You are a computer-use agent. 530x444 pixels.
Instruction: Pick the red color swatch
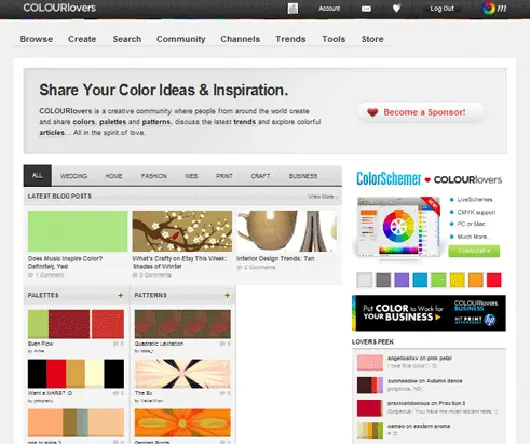click(494, 280)
